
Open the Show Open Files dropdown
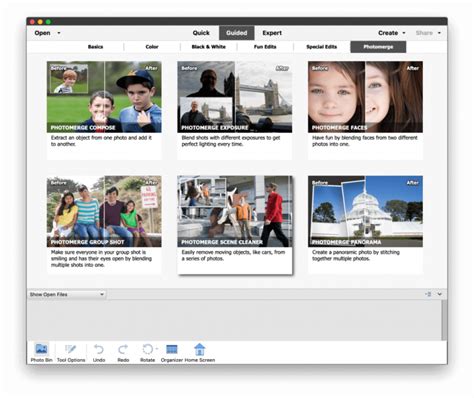[x=67, y=294]
